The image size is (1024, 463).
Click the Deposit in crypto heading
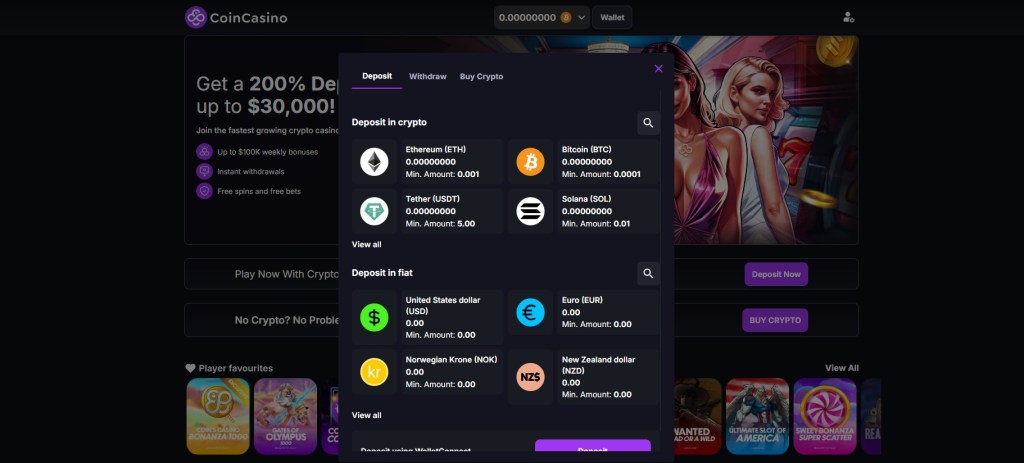coord(389,123)
